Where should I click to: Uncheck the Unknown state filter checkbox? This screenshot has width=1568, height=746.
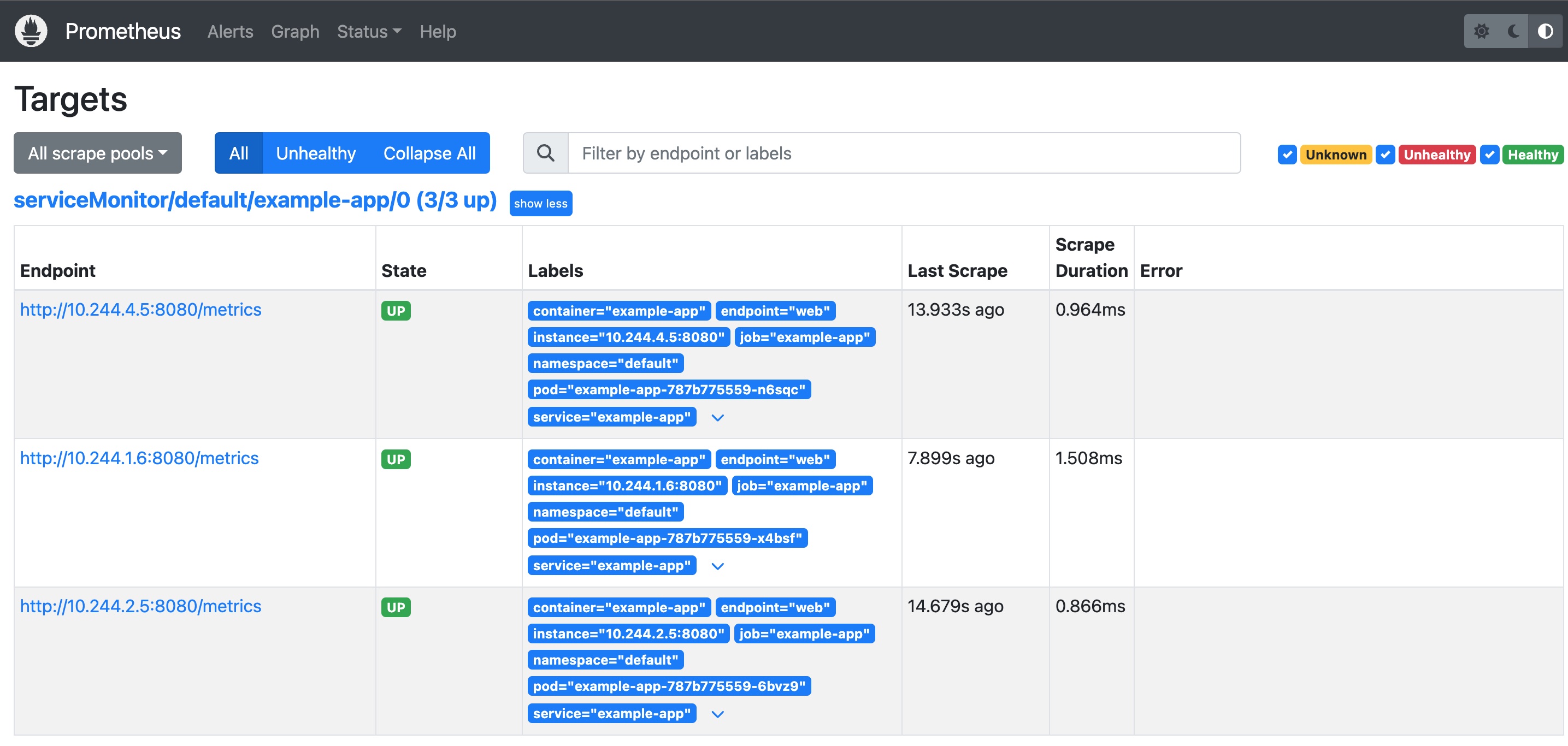click(1287, 155)
